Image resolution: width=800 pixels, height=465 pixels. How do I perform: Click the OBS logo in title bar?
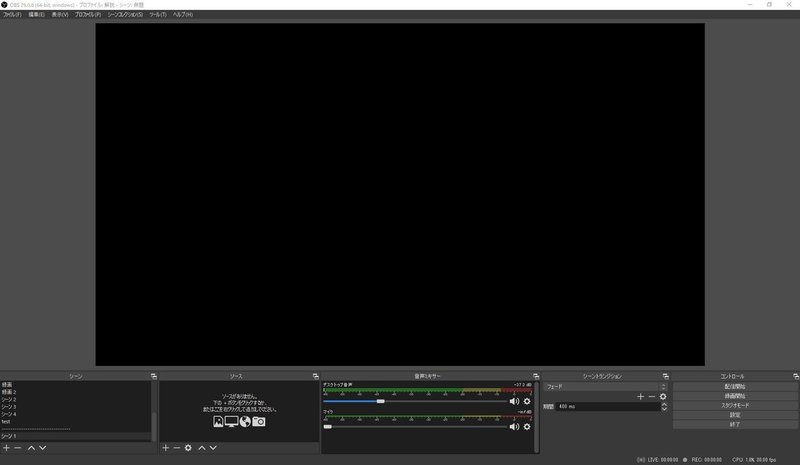pyautogui.click(x=5, y=5)
